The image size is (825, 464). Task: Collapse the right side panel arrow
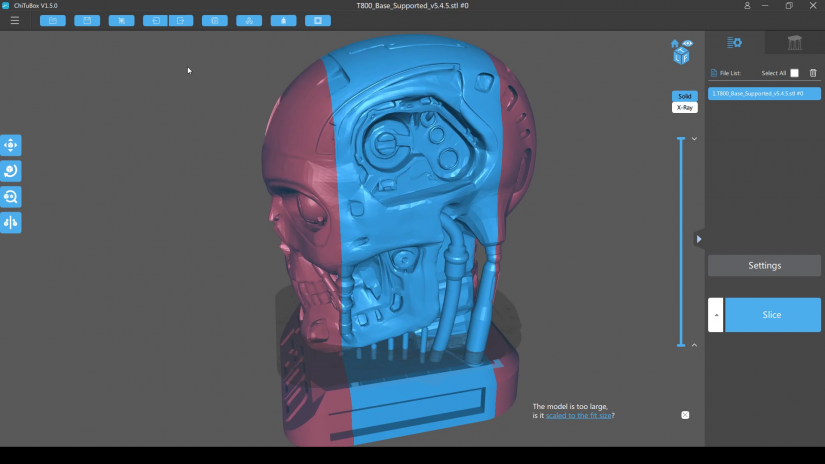(x=699, y=239)
